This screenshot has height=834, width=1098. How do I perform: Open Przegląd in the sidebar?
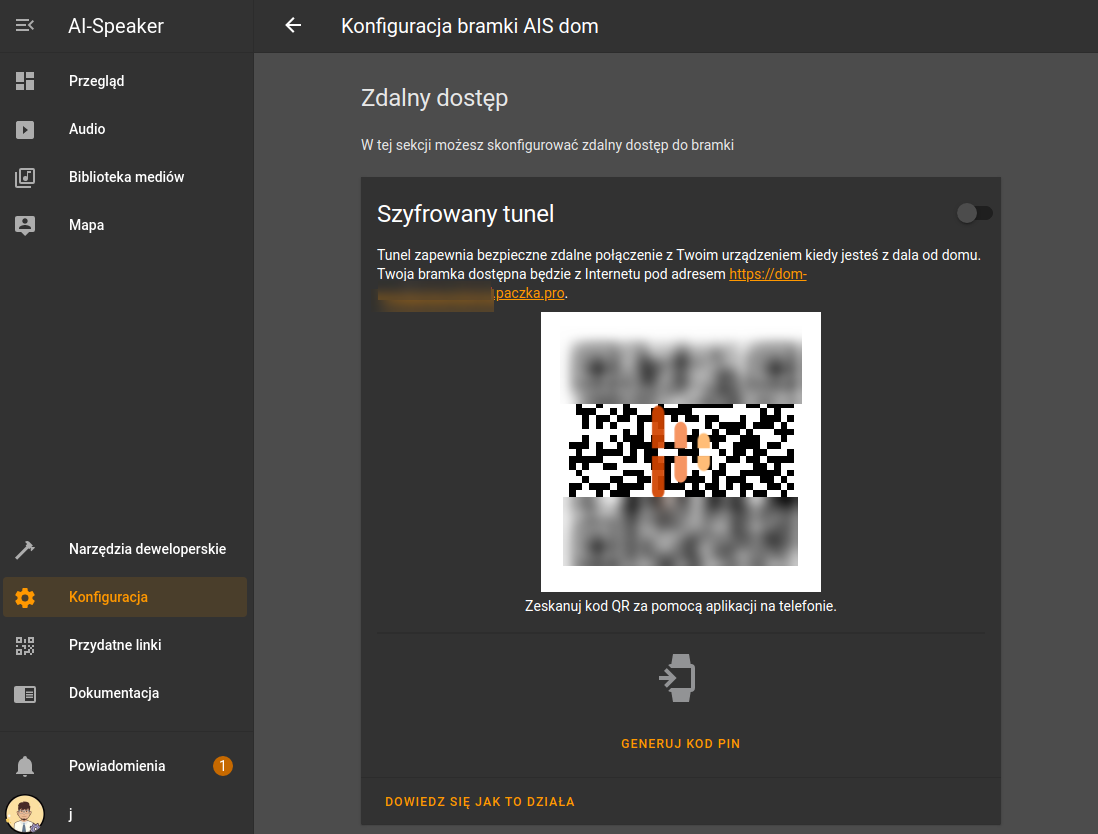(x=126, y=81)
